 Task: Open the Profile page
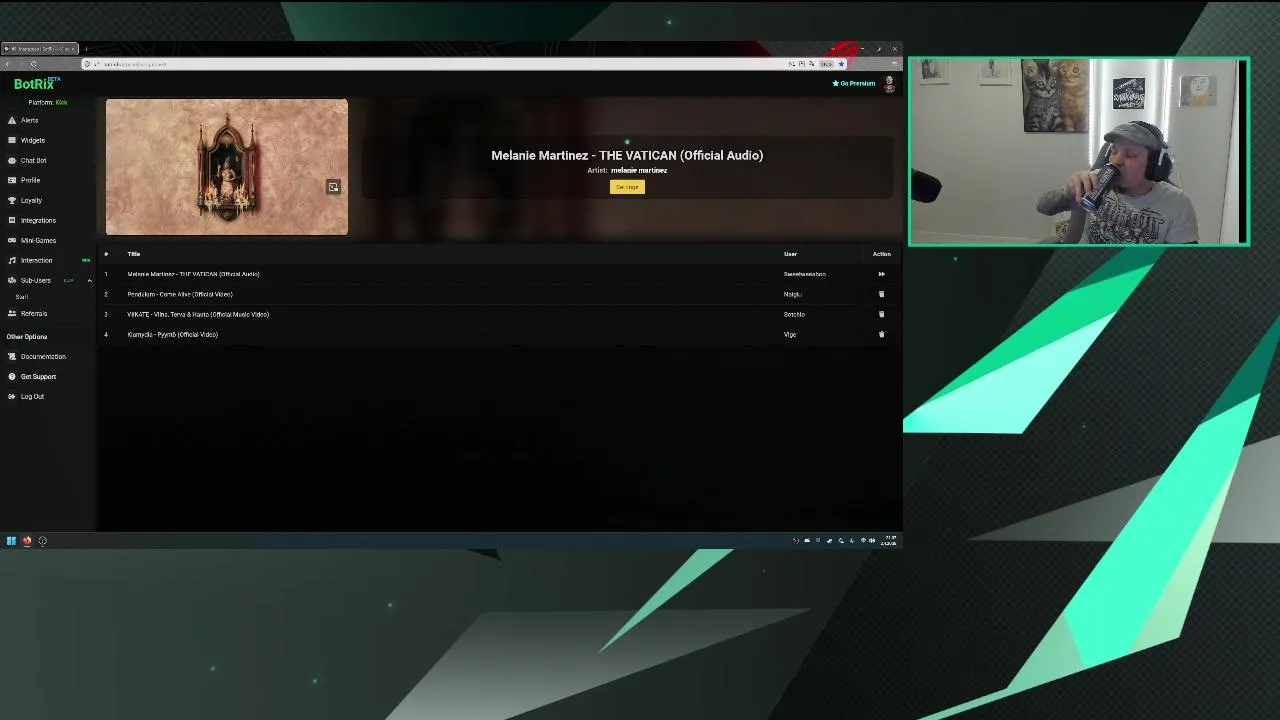[x=30, y=180]
